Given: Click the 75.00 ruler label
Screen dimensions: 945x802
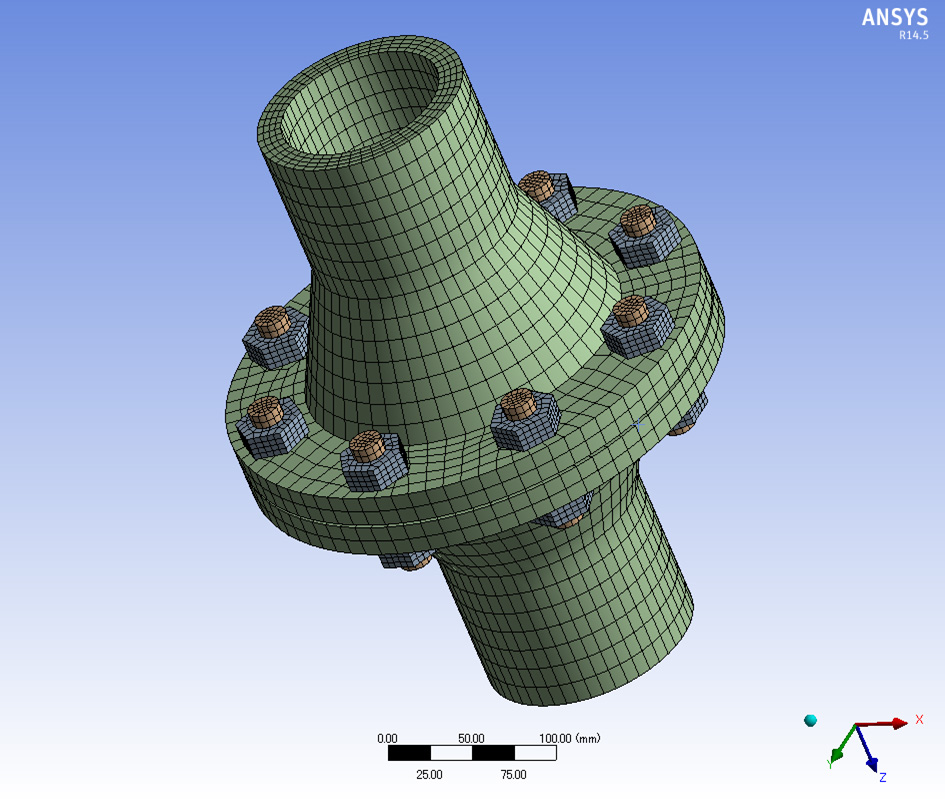Looking at the screenshot, I should coord(513,774).
